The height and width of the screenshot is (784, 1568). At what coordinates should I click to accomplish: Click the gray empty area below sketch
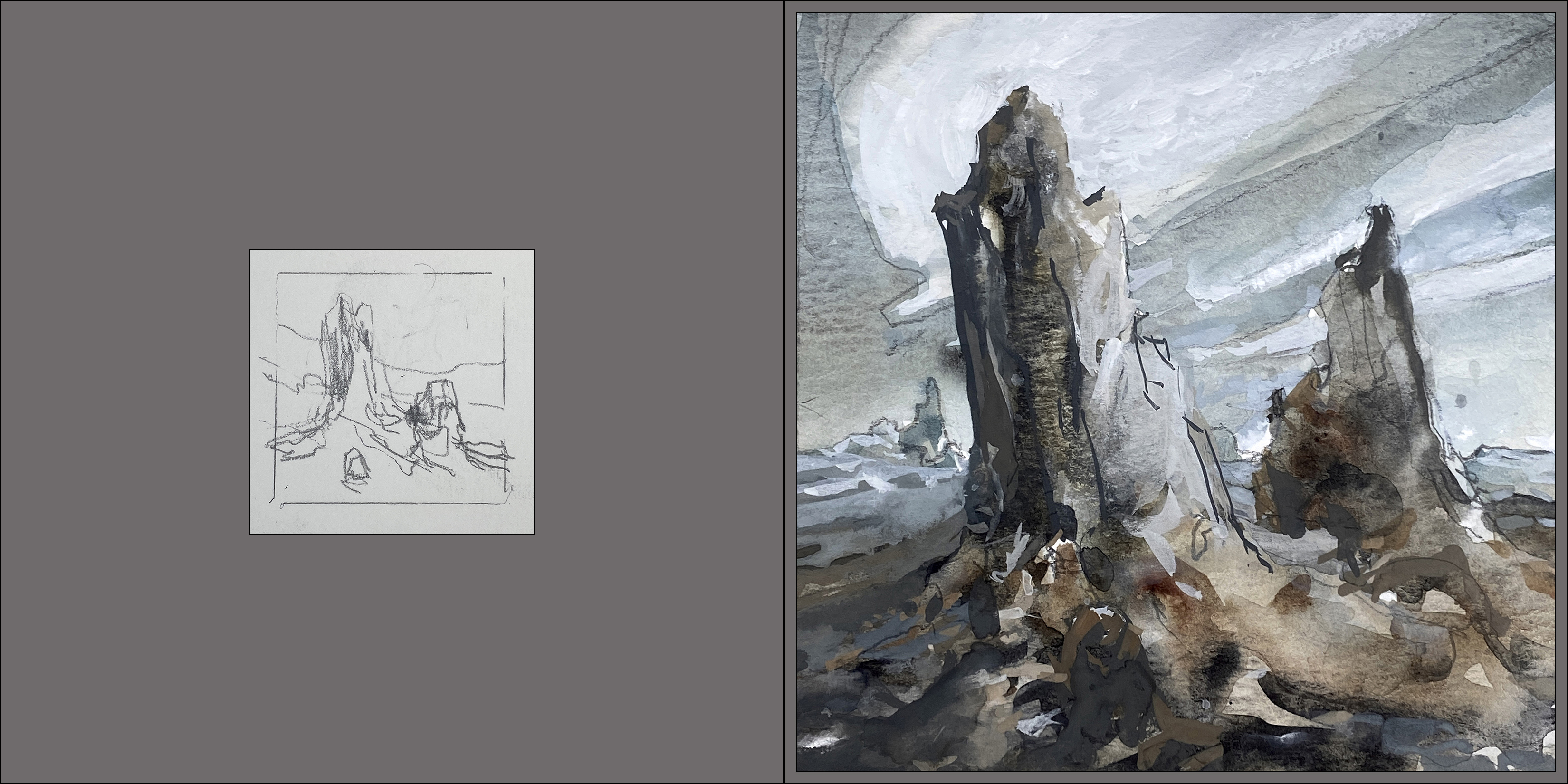[x=392, y=658]
